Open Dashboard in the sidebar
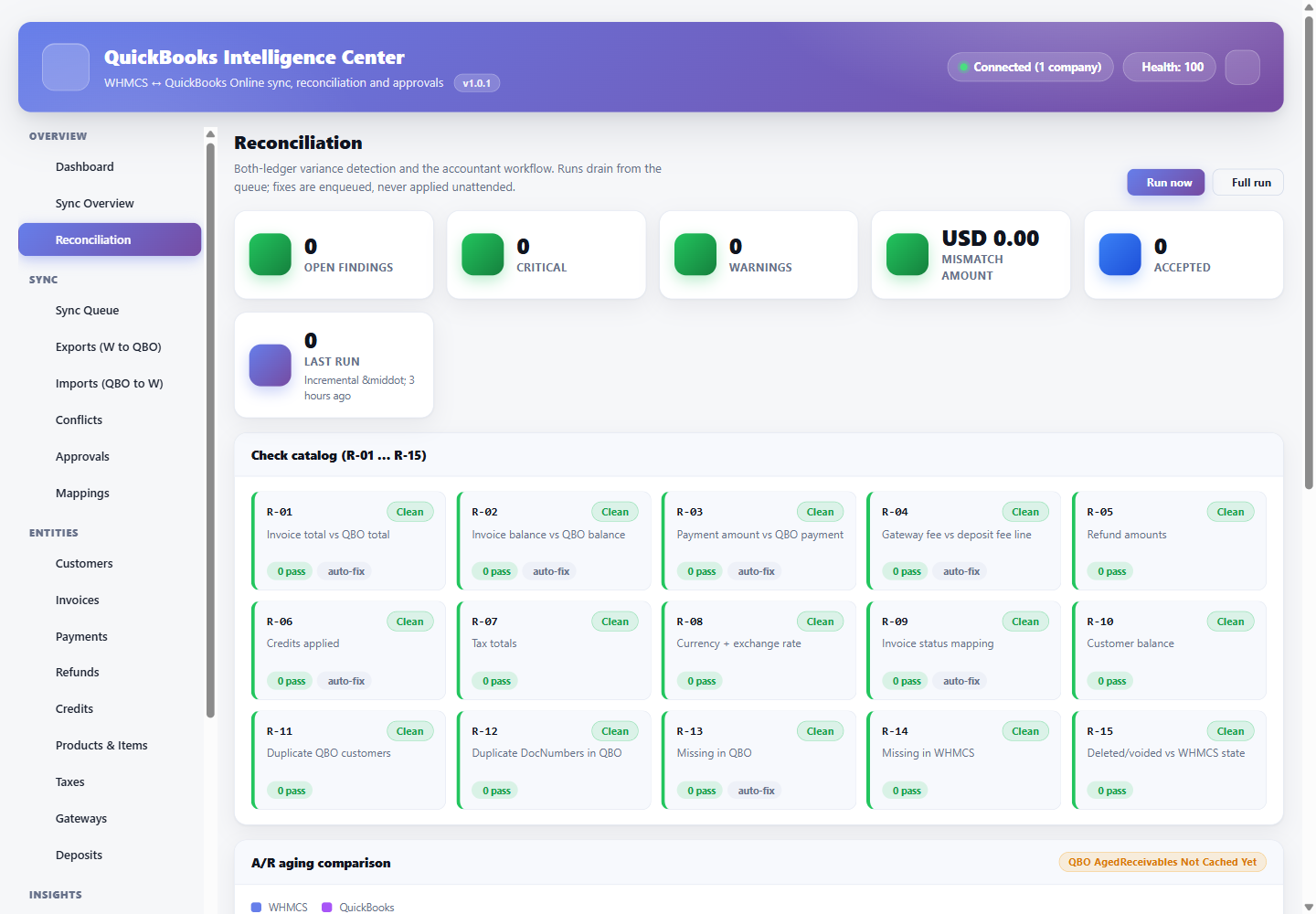The image size is (1316, 914). tap(110, 166)
